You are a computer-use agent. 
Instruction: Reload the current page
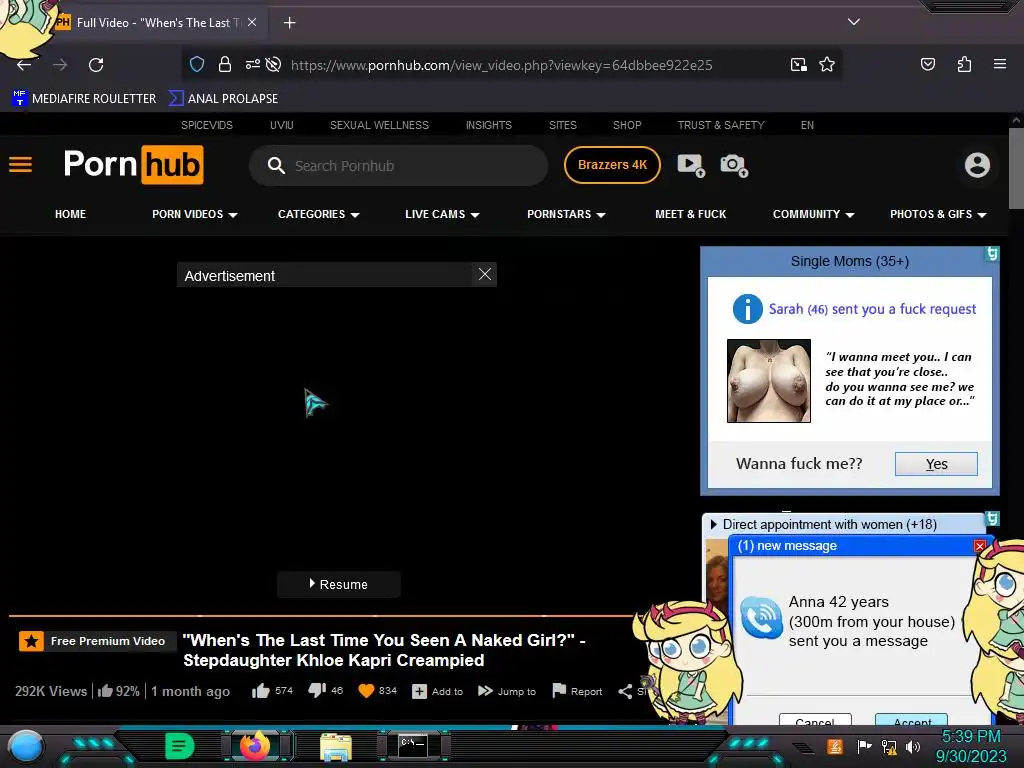click(x=96, y=65)
